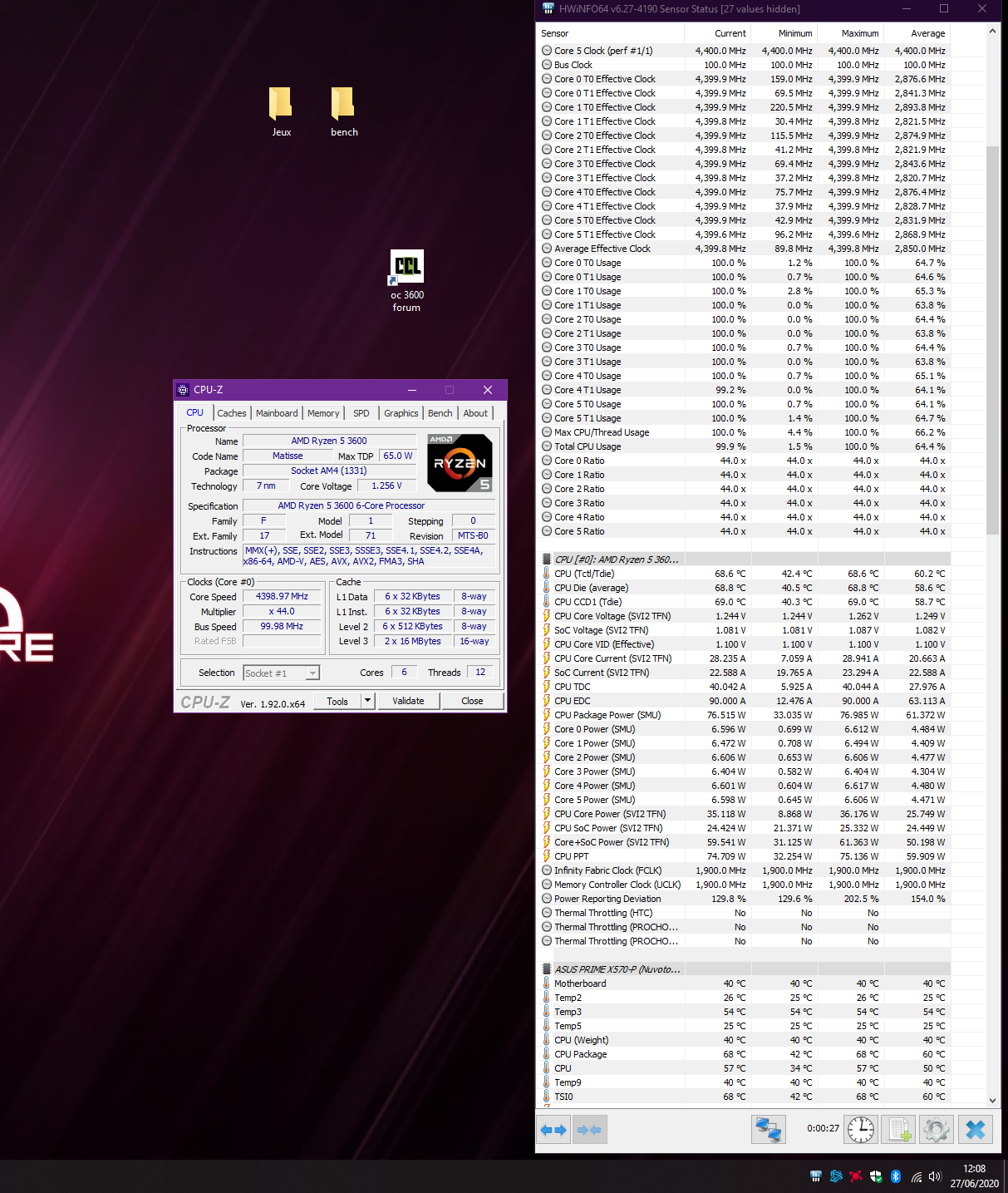Screen dimensions: 1008x1193
Task: Click the HWiNFO vertical scrollbar thumb
Action: 992,339
